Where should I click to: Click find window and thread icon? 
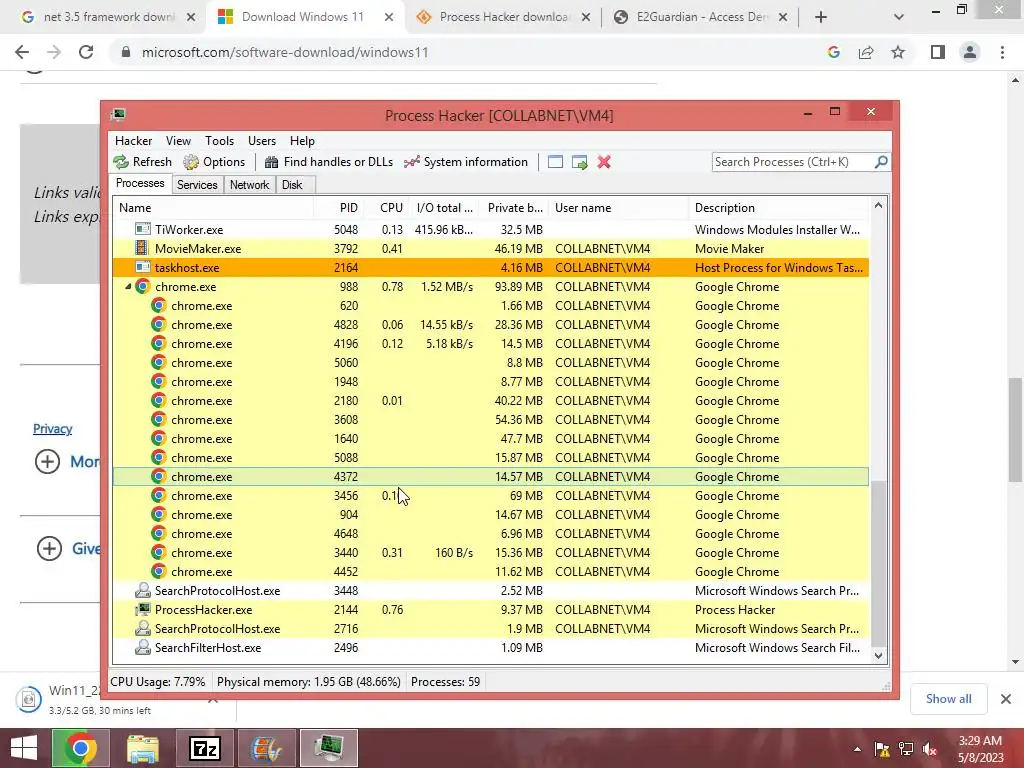[579, 162]
